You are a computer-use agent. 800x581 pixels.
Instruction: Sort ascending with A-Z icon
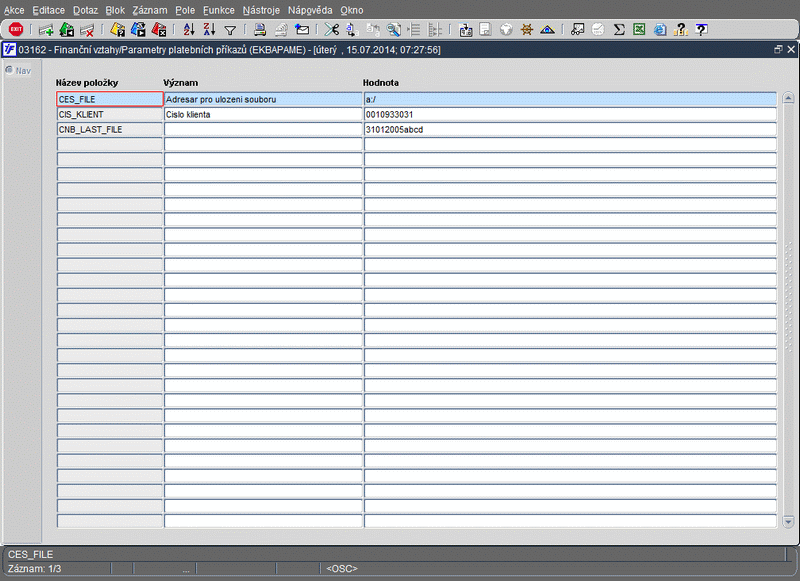click(189, 30)
